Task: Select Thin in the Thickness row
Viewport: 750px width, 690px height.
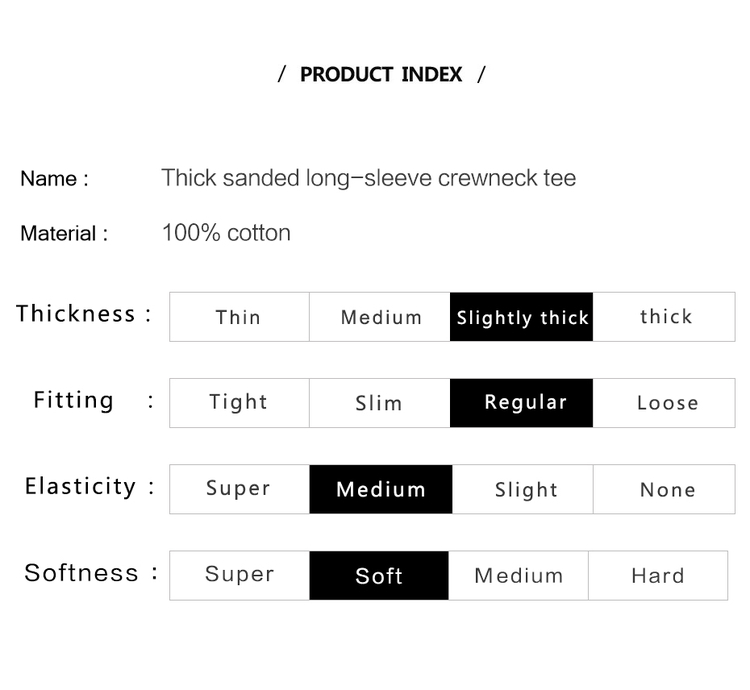Action: (x=239, y=317)
